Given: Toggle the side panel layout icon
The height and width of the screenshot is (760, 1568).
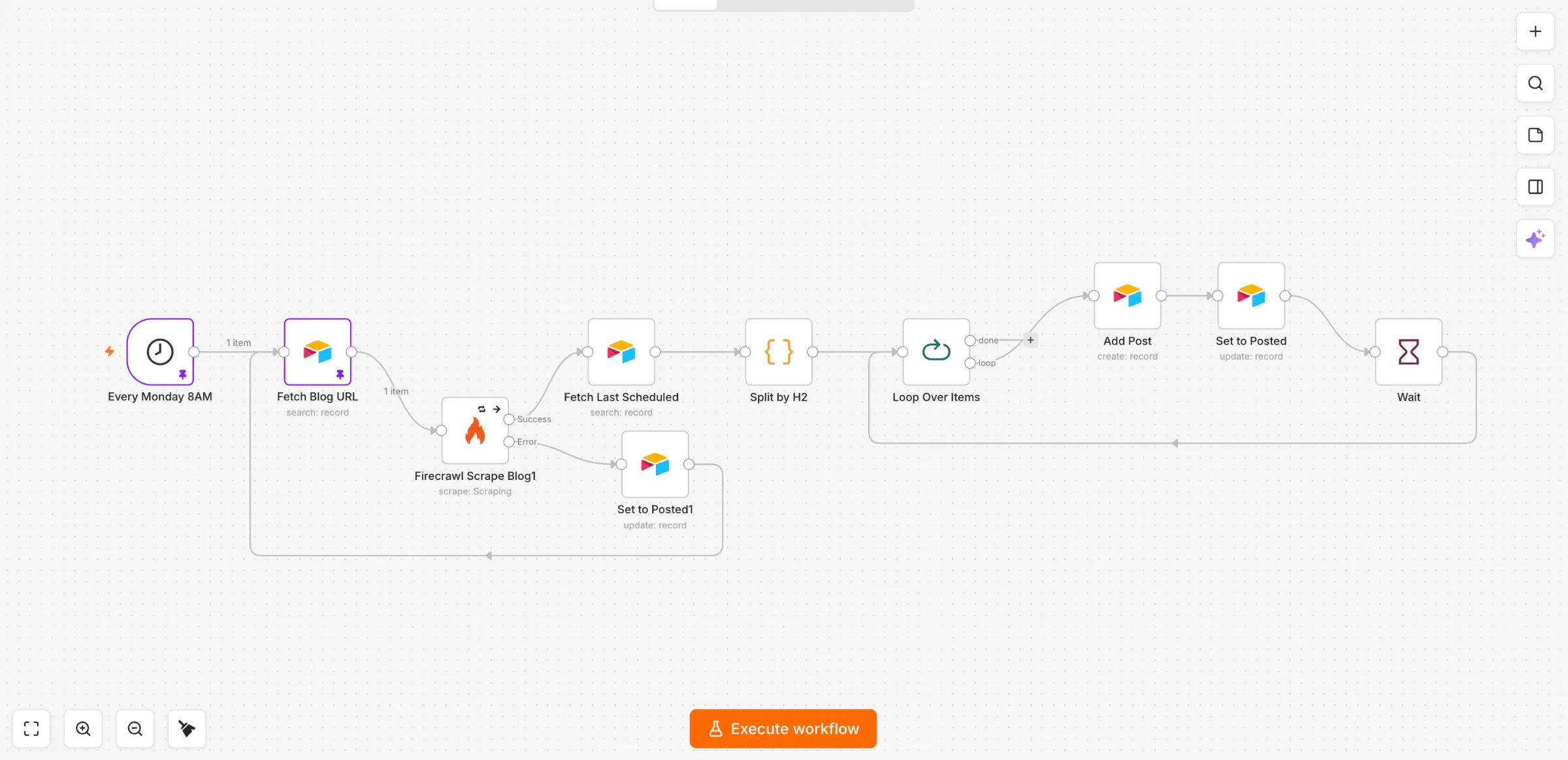Looking at the screenshot, I should 1535,187.
